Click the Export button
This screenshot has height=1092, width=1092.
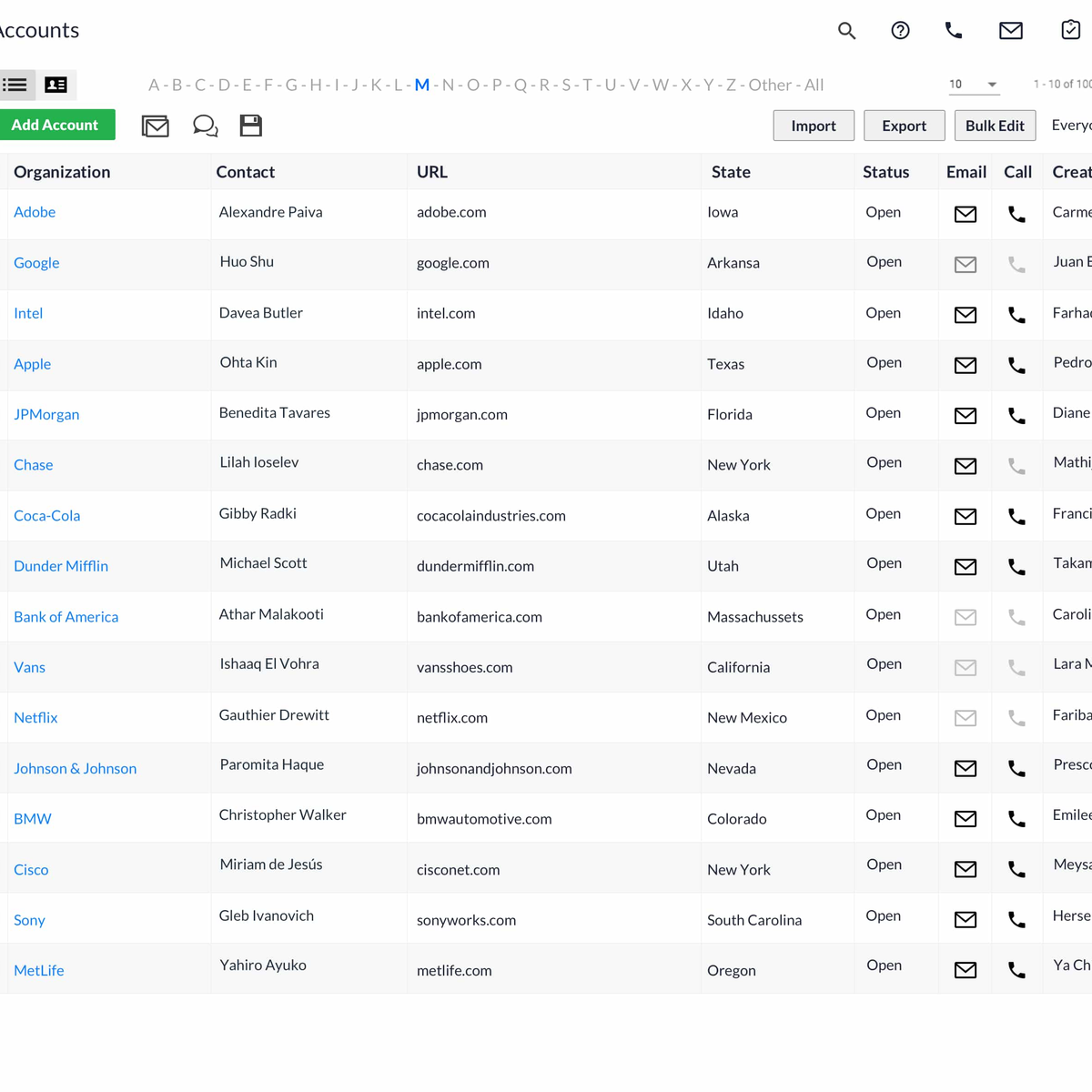click(904, 126)
